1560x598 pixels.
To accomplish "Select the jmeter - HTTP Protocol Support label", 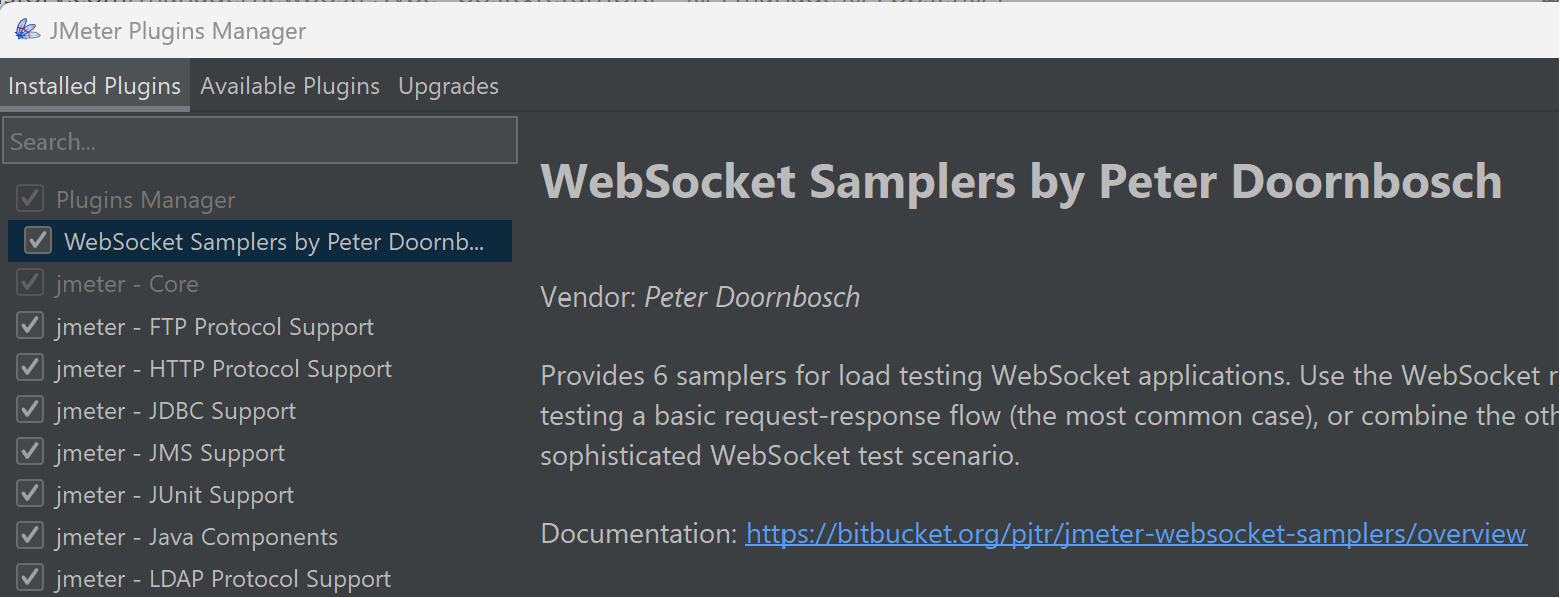I will [224, 369].
